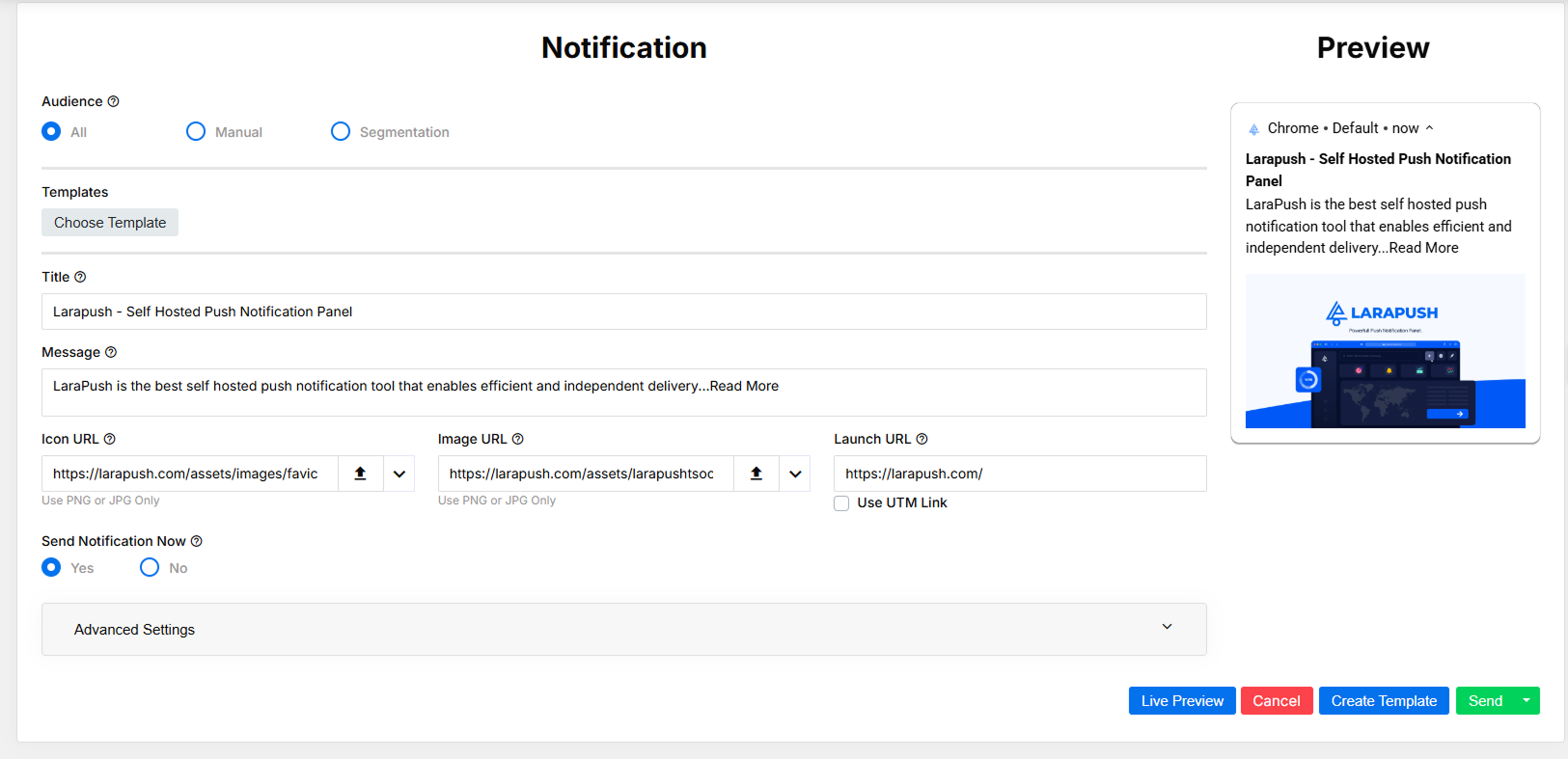Click the 'Chrome • Default • now' preview header
The height and width of the screenshot is (759, 1568).
pos(1343,128)
